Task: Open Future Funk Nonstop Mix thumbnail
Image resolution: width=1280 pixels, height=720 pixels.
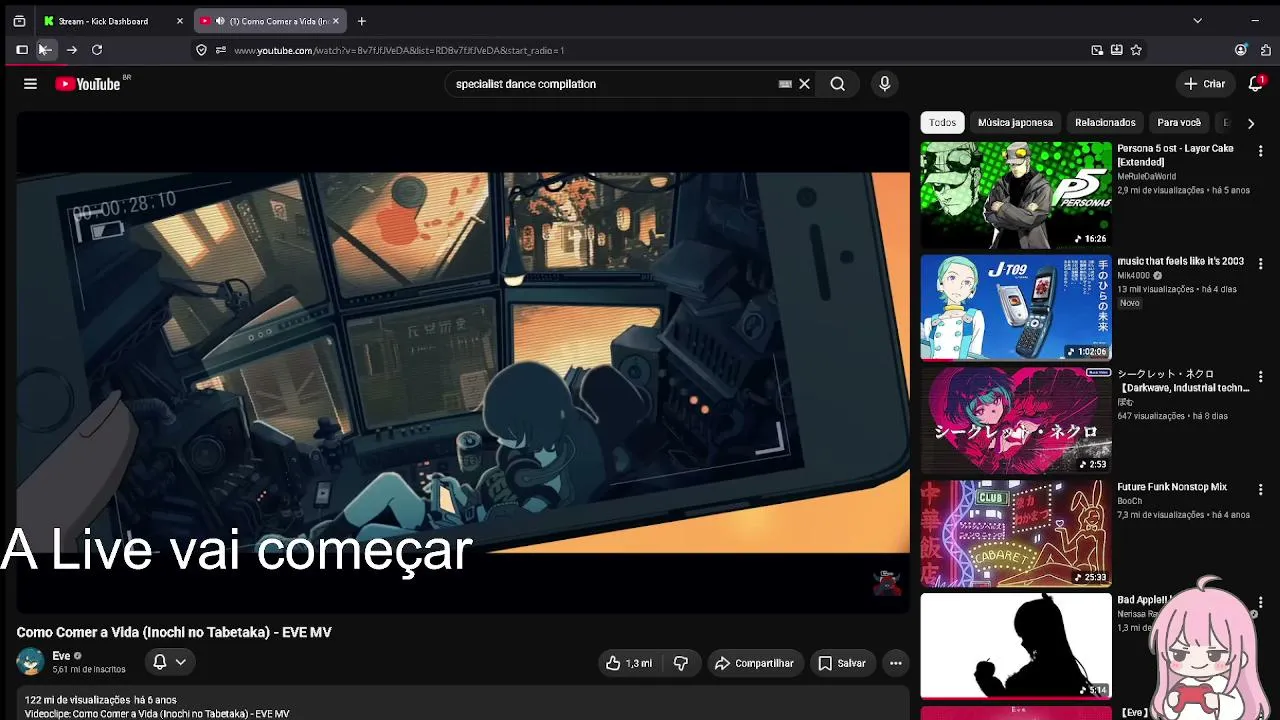Action: (1016, 534)
